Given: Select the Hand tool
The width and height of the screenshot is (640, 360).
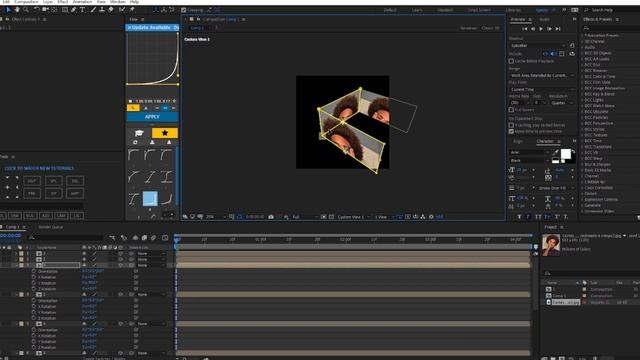Looking at the screenshot, I should [17, 9].
